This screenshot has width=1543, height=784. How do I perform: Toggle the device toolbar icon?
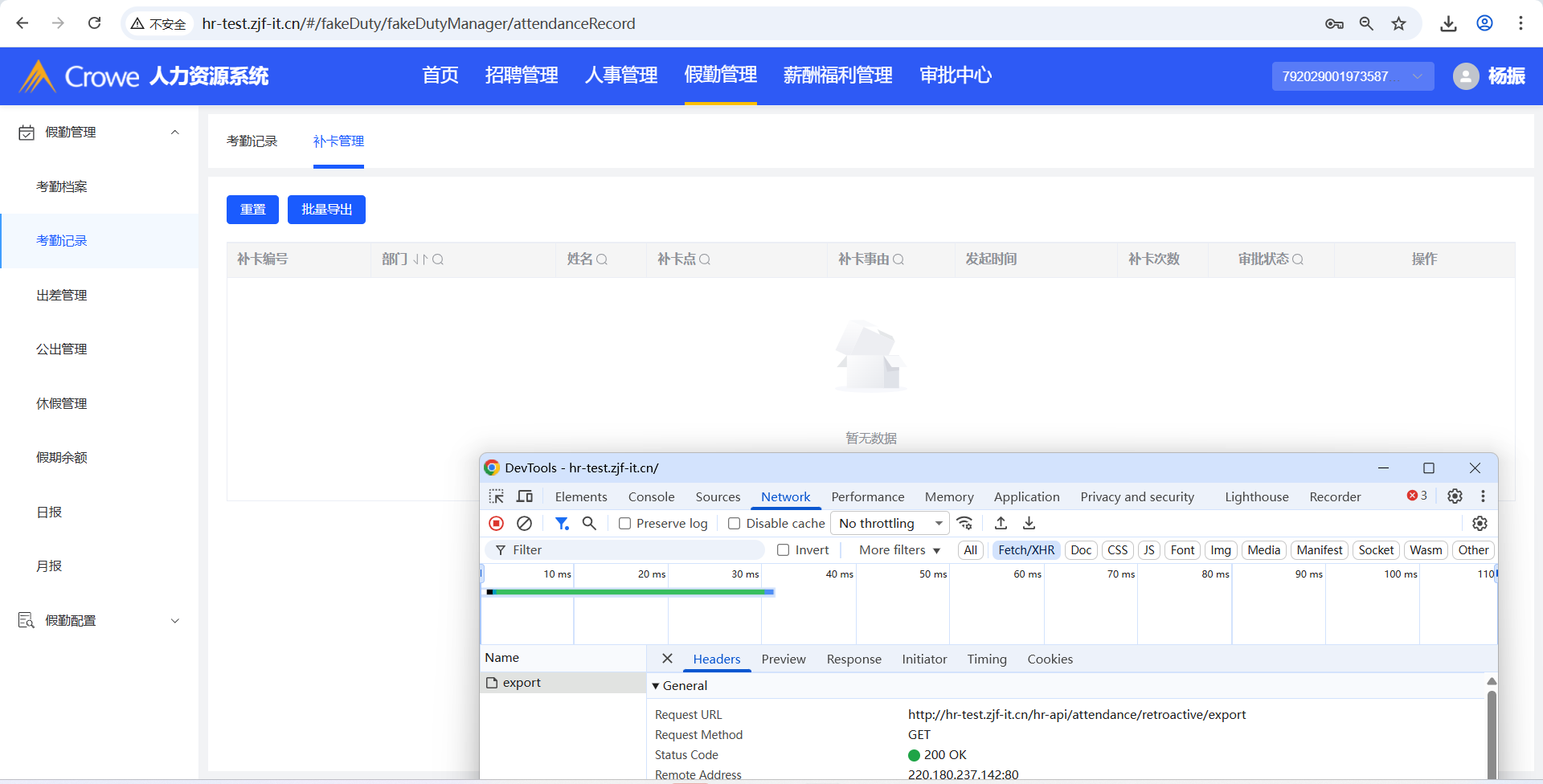pyautogui.click(x=525, y=496)
